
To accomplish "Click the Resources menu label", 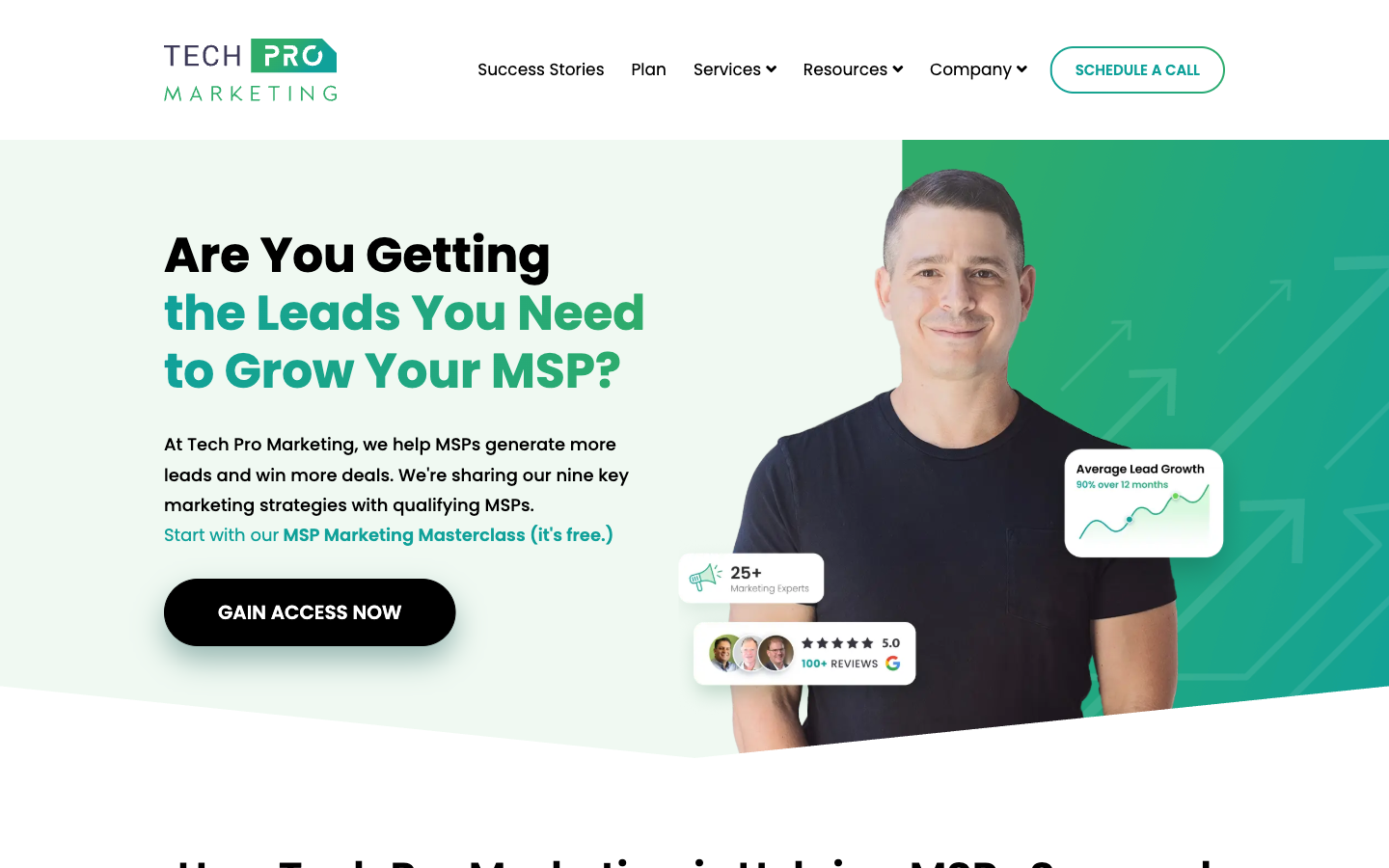I will click(845, 69).
